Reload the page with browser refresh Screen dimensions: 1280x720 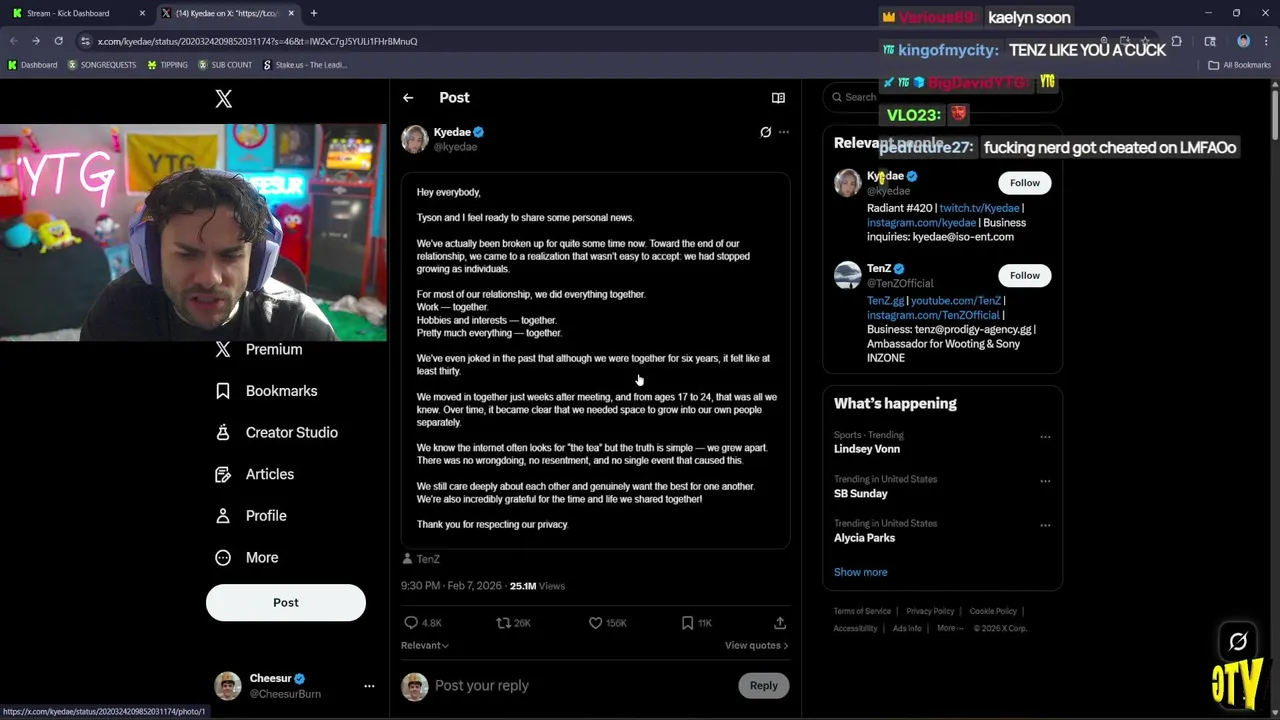59,41
